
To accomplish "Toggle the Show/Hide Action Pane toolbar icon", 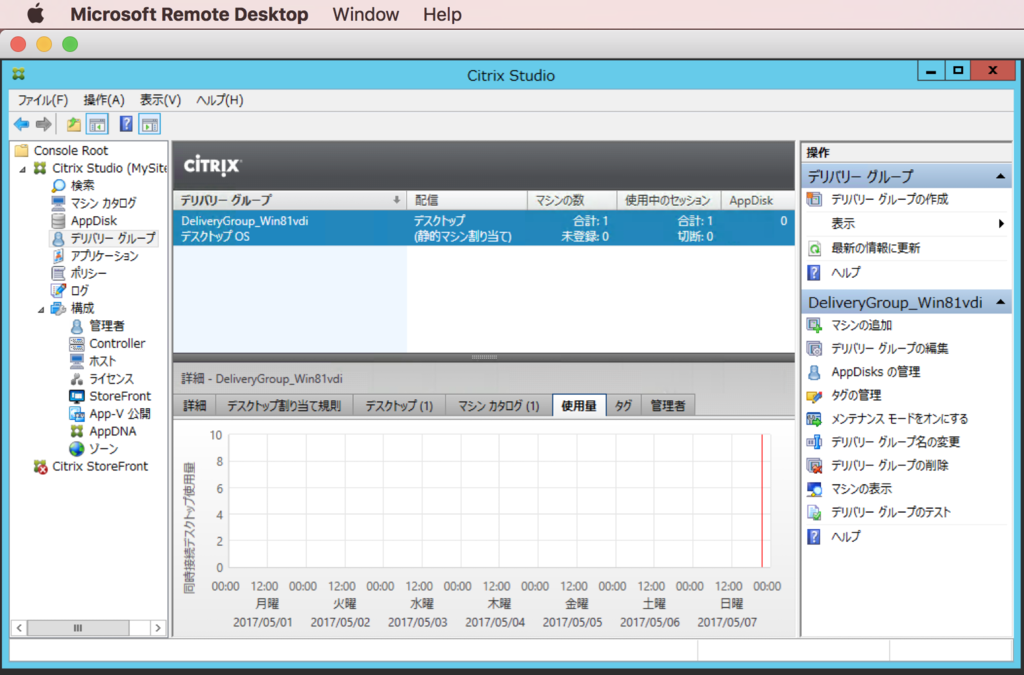I will 150,124.
